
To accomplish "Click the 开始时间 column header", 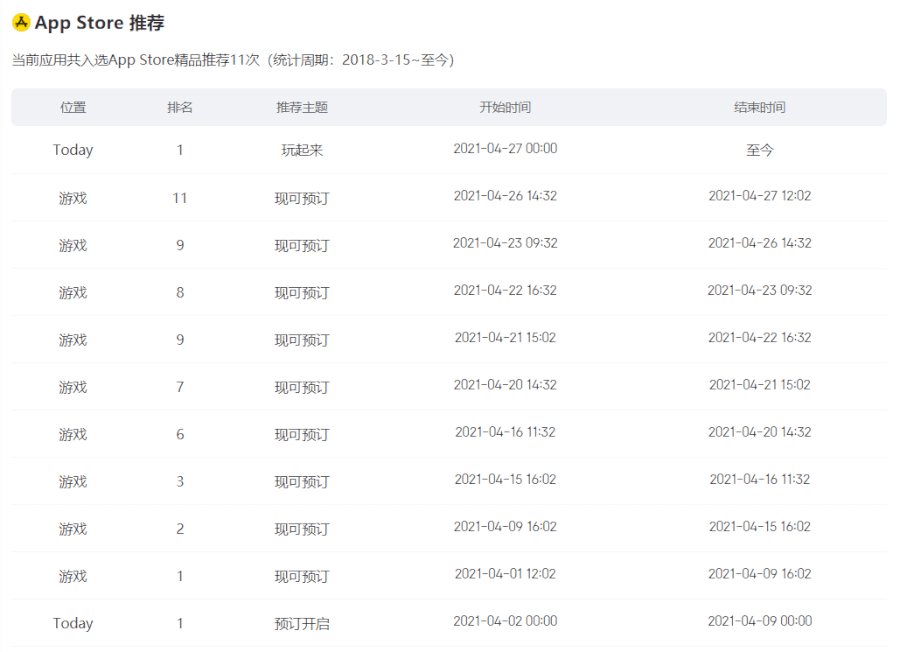I will point(505,107).
